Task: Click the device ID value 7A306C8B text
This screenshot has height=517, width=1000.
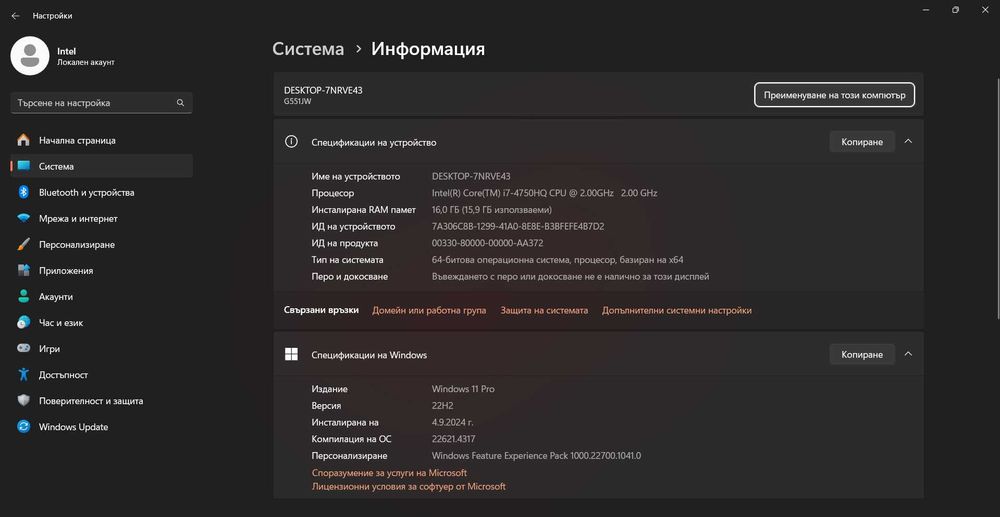Action: (x=518, y=226)
